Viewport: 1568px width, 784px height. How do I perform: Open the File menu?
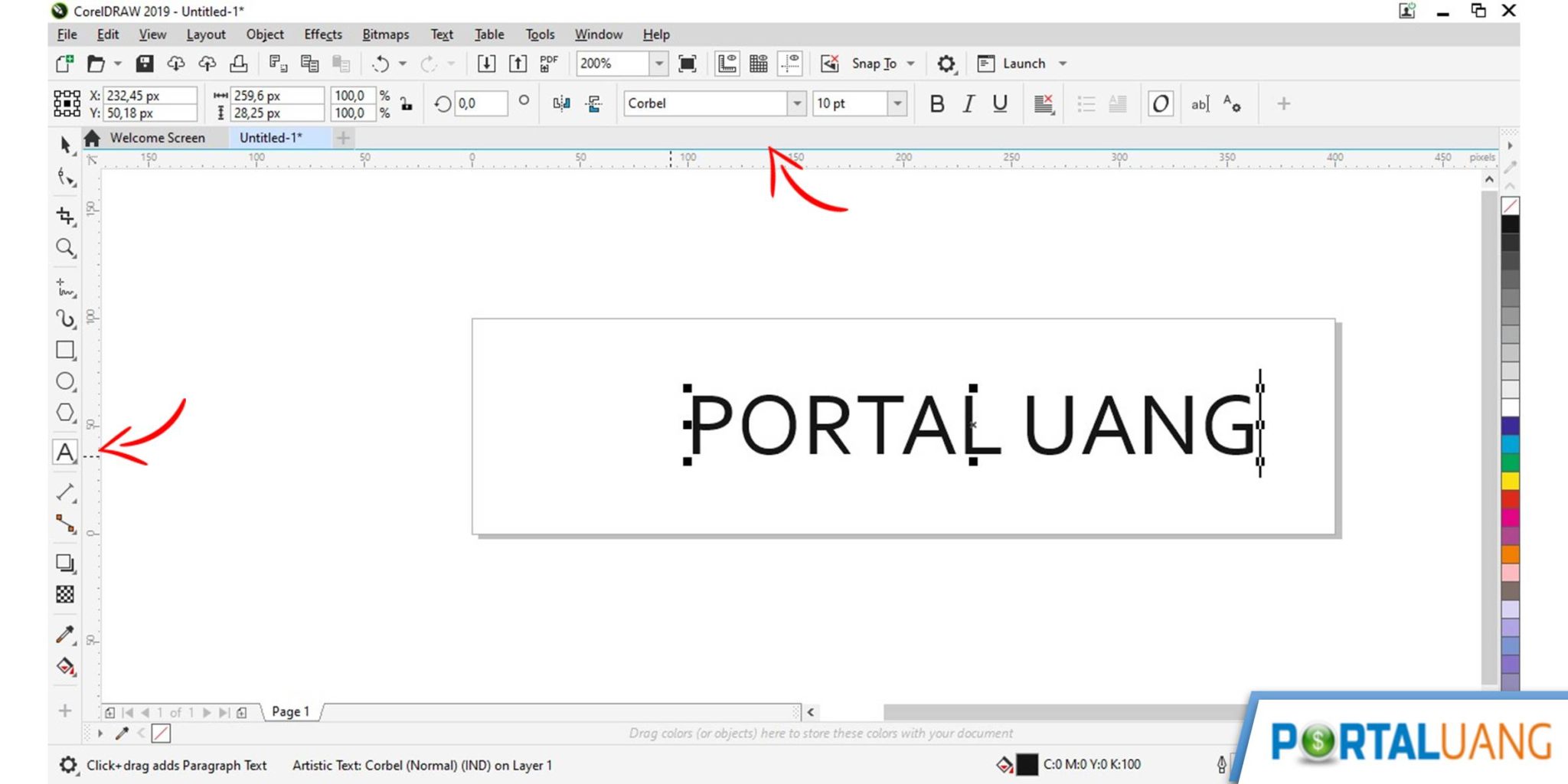click(67, 34)
